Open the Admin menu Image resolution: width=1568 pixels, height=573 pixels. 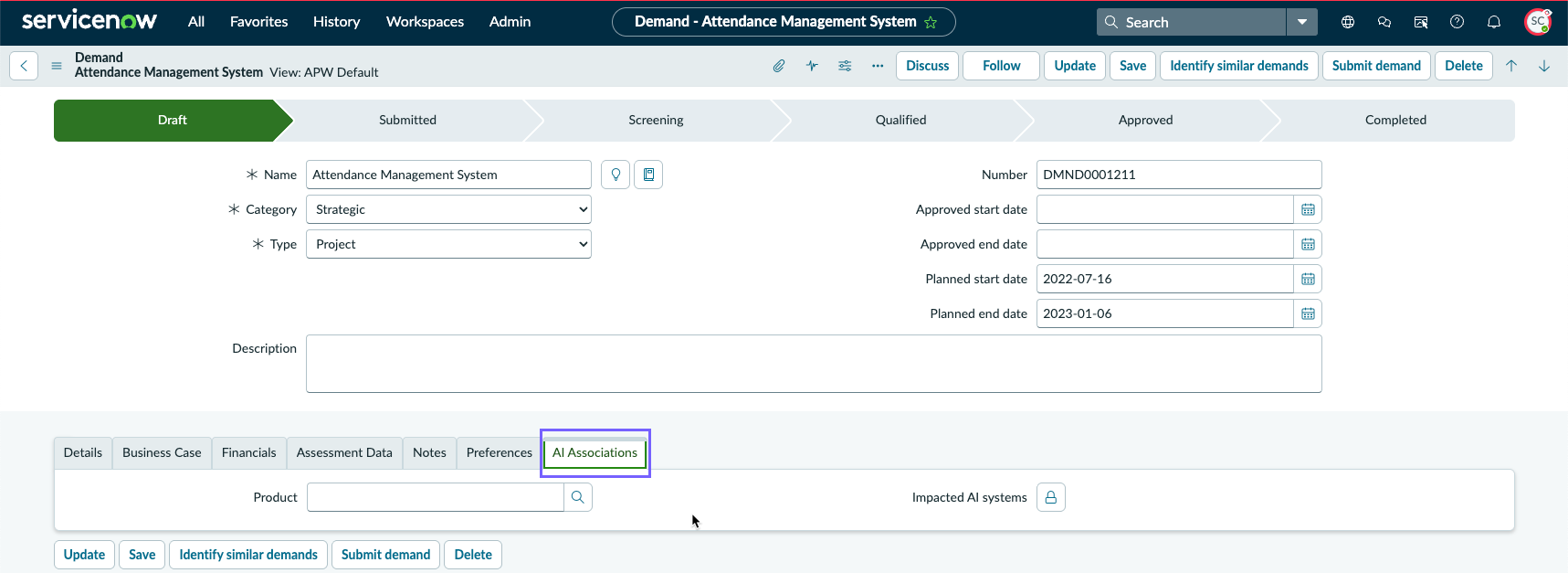510,22
